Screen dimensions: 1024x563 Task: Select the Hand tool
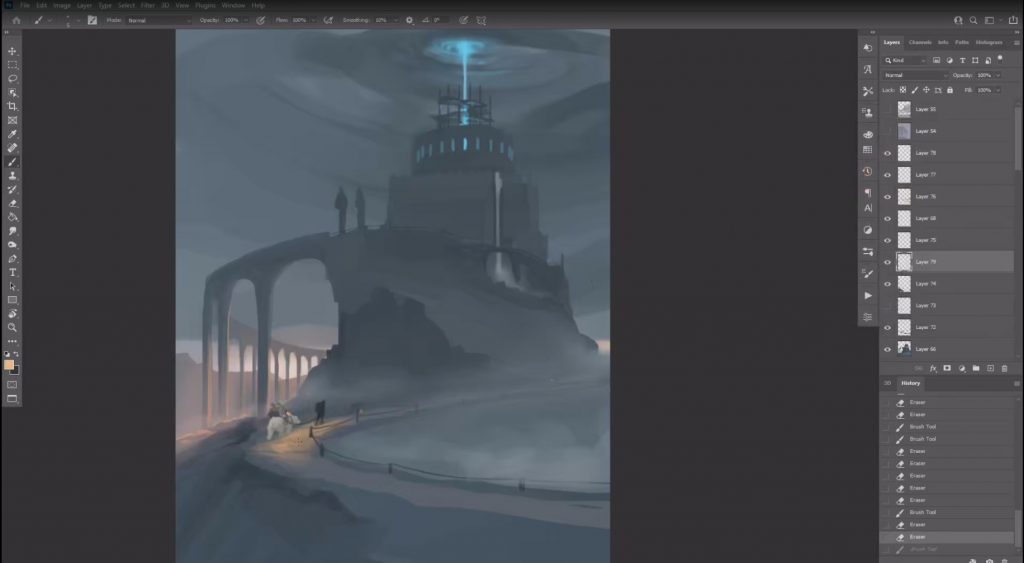(12, 314)
